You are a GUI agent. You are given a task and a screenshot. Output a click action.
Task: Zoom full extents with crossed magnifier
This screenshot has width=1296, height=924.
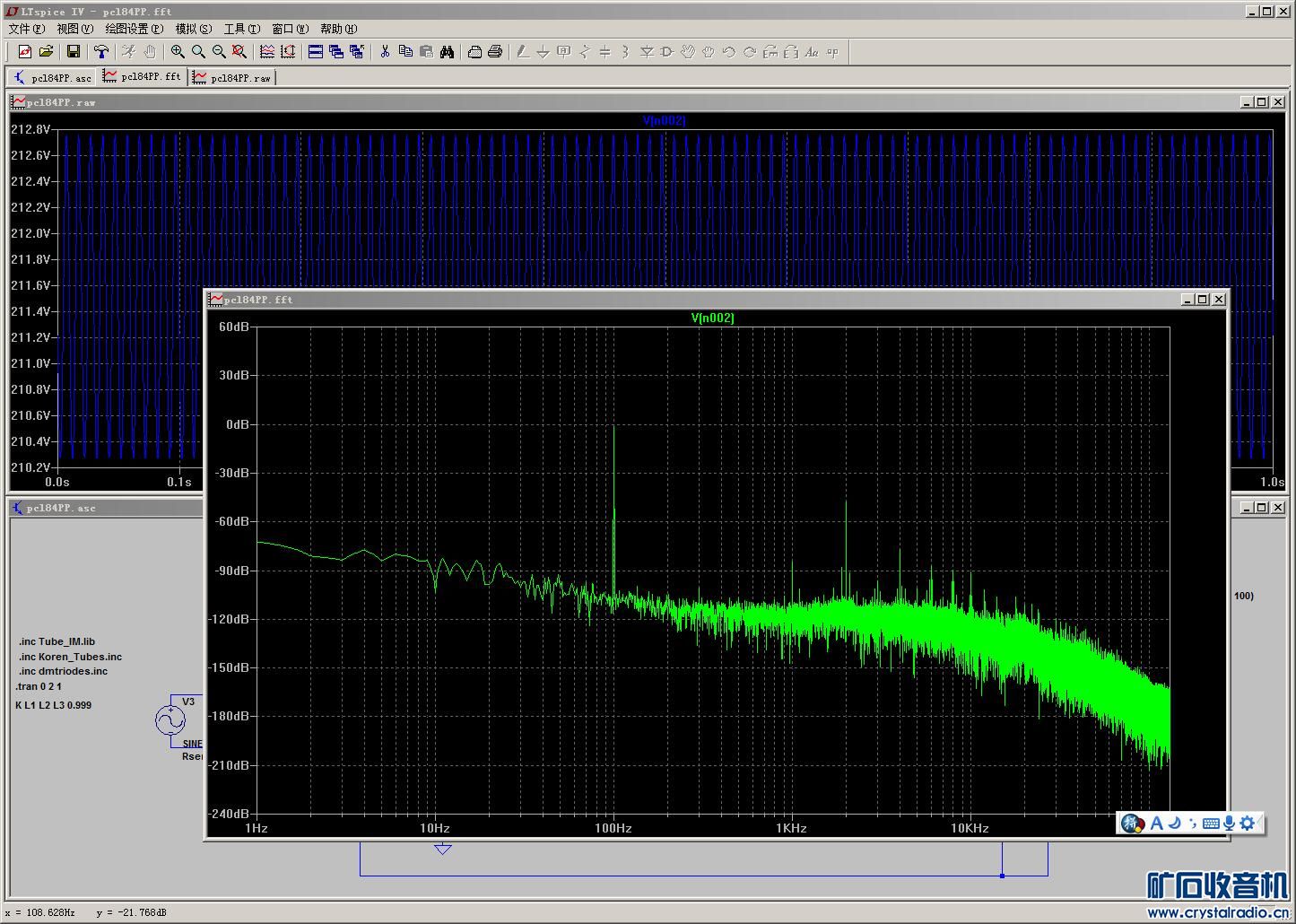(239, 52)
